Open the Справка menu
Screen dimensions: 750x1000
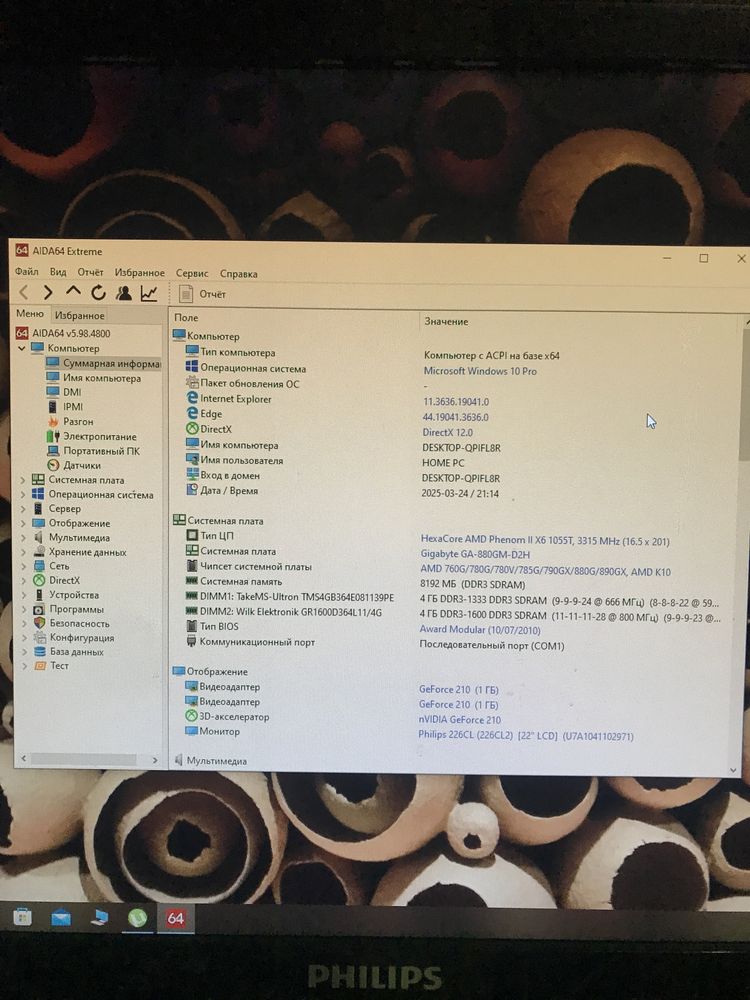click(x=239, y=274)
